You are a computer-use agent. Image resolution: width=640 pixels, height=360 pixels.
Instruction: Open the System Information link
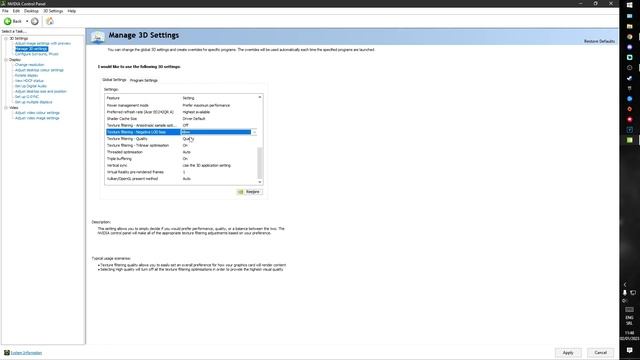27,353
